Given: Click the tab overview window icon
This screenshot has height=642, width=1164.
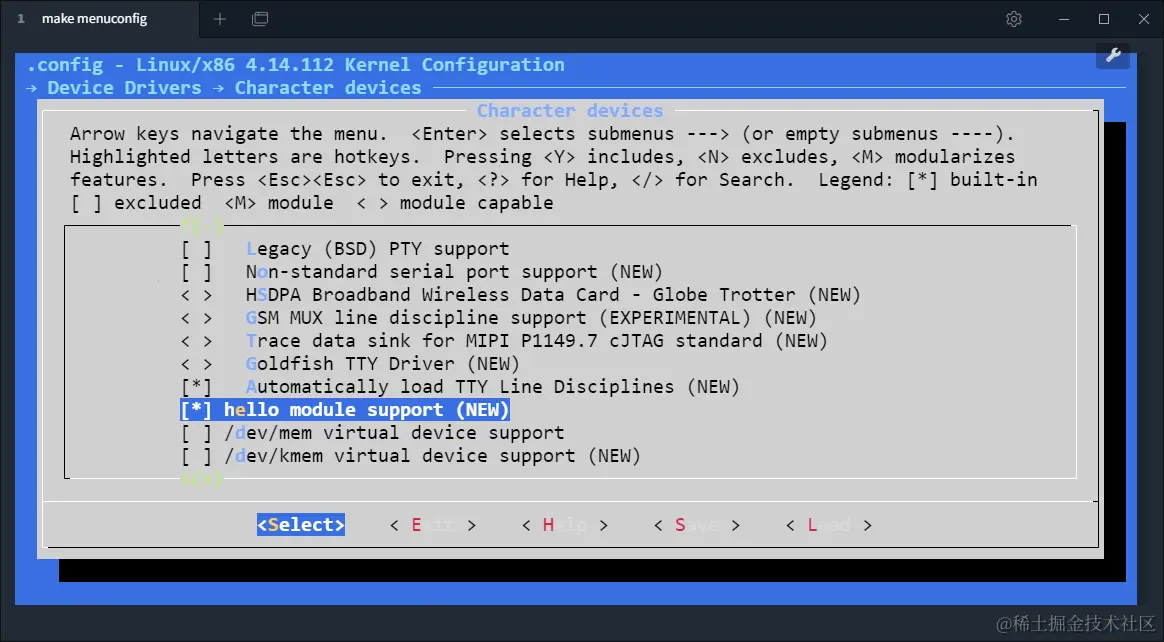Looking at the screenshot, I should pyautogui.click(x=260, y=19).
